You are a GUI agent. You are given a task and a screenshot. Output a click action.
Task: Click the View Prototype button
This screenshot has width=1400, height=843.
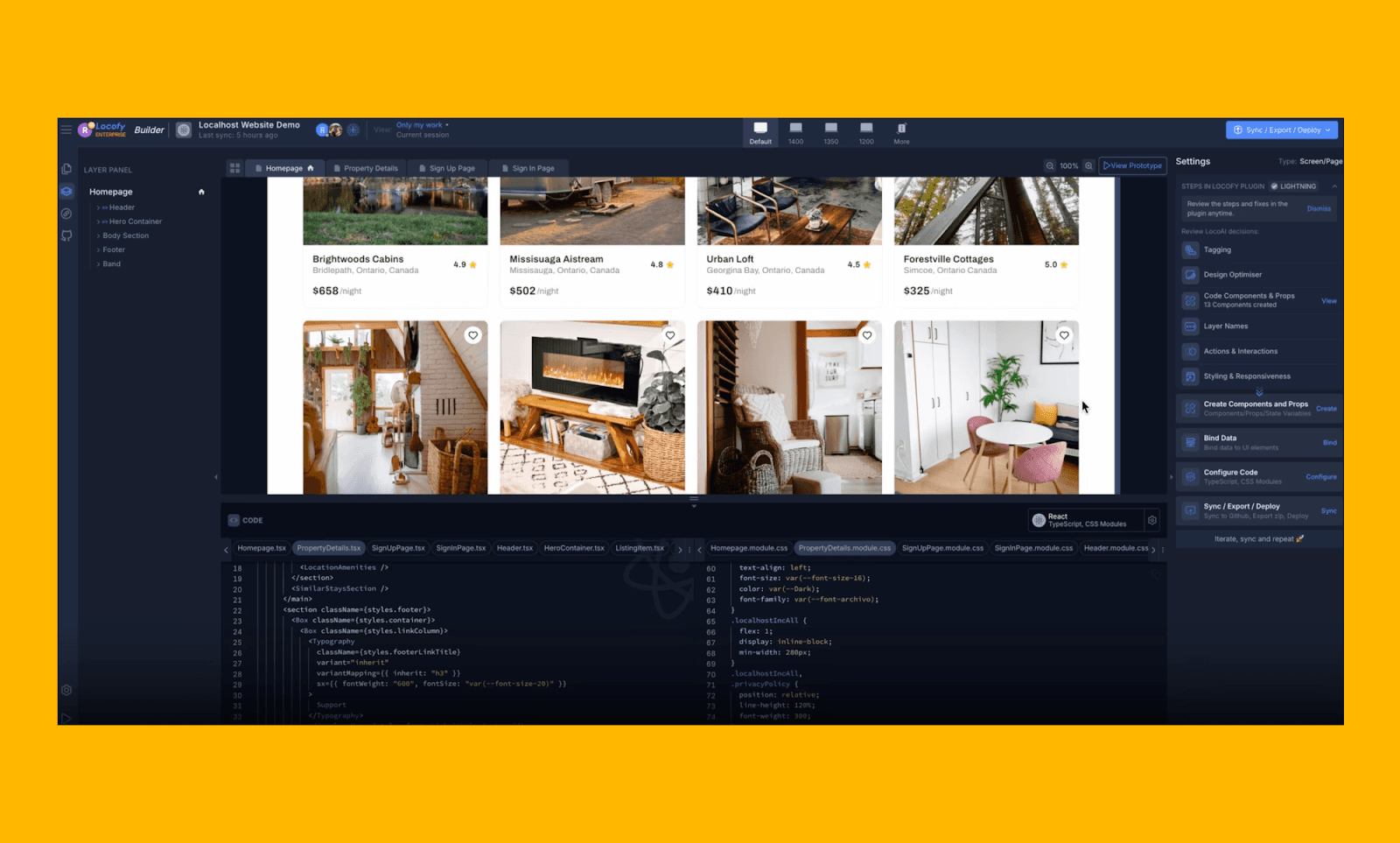pos(1133,165)
